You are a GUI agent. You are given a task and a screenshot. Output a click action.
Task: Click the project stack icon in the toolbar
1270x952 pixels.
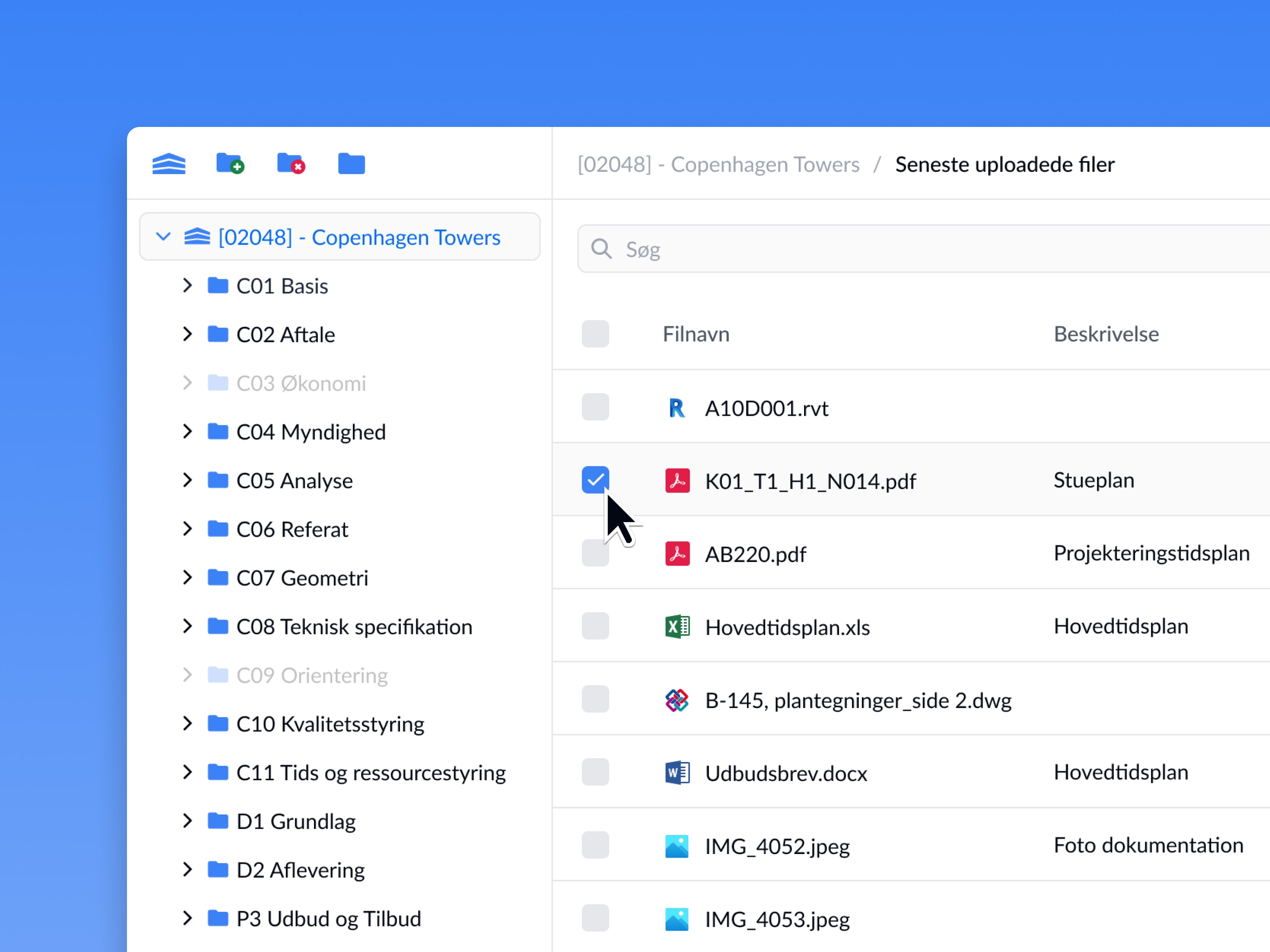pos(168,163)
